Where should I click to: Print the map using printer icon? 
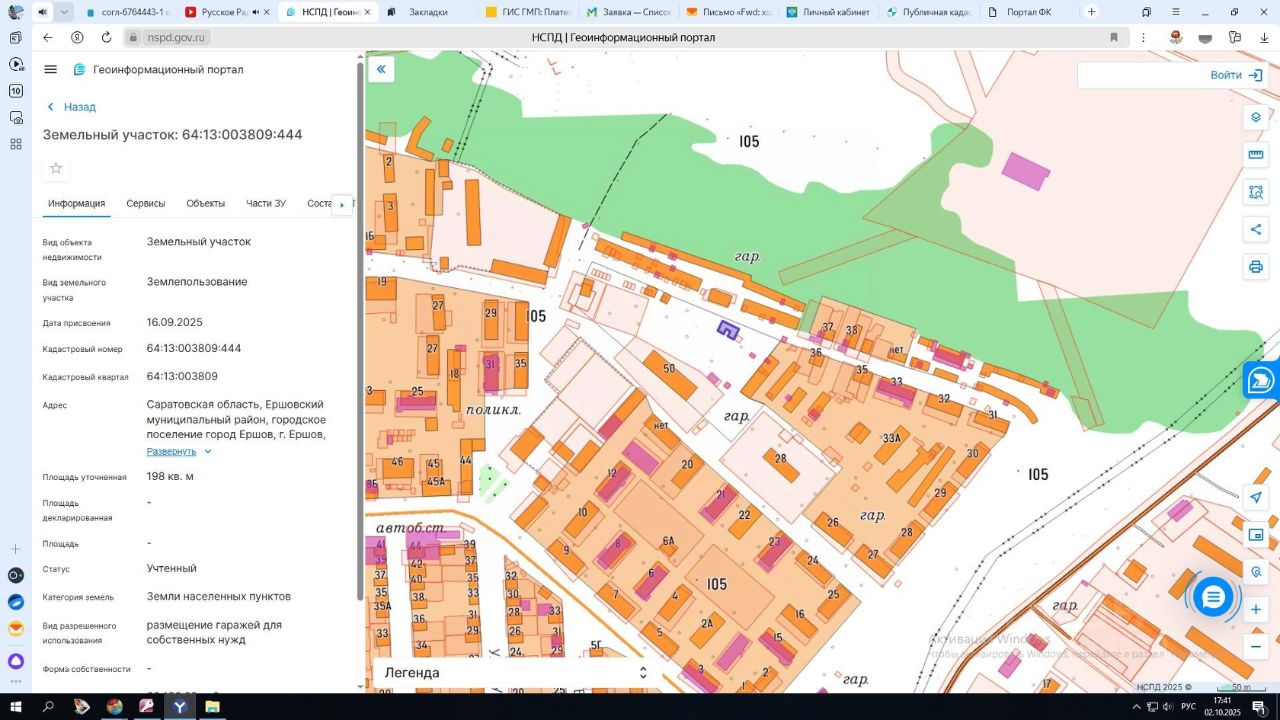click(1256, 267)
